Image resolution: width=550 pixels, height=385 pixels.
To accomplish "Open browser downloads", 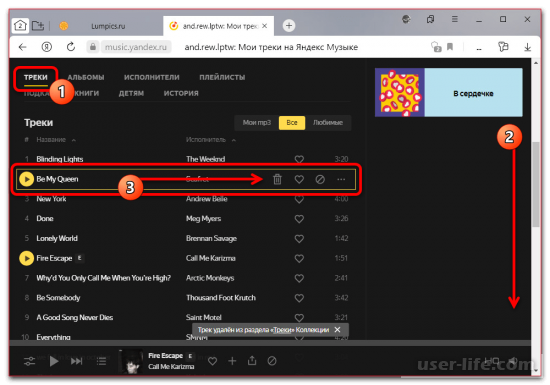I will [527, 47].
